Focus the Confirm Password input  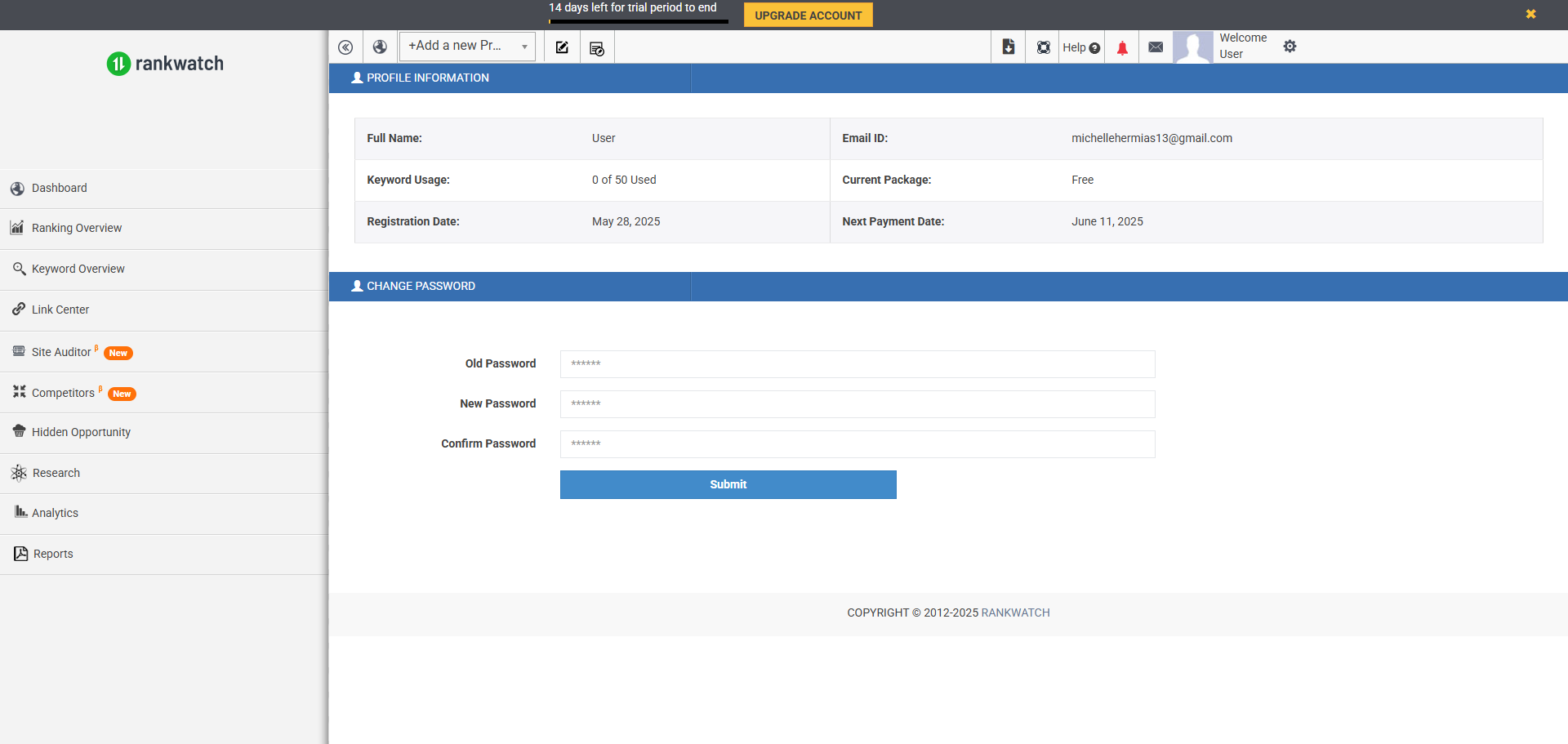857,444
